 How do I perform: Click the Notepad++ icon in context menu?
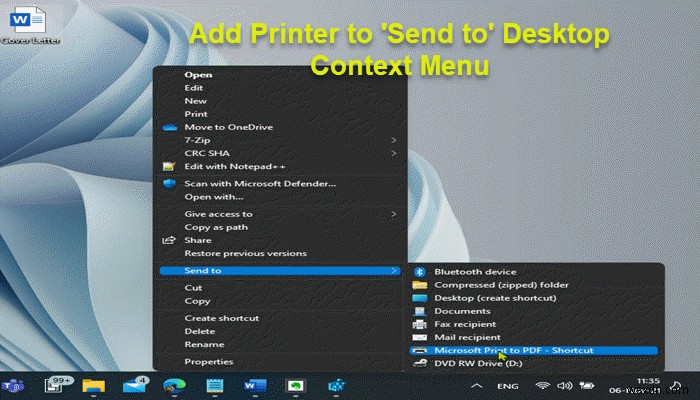coord(169,167)
